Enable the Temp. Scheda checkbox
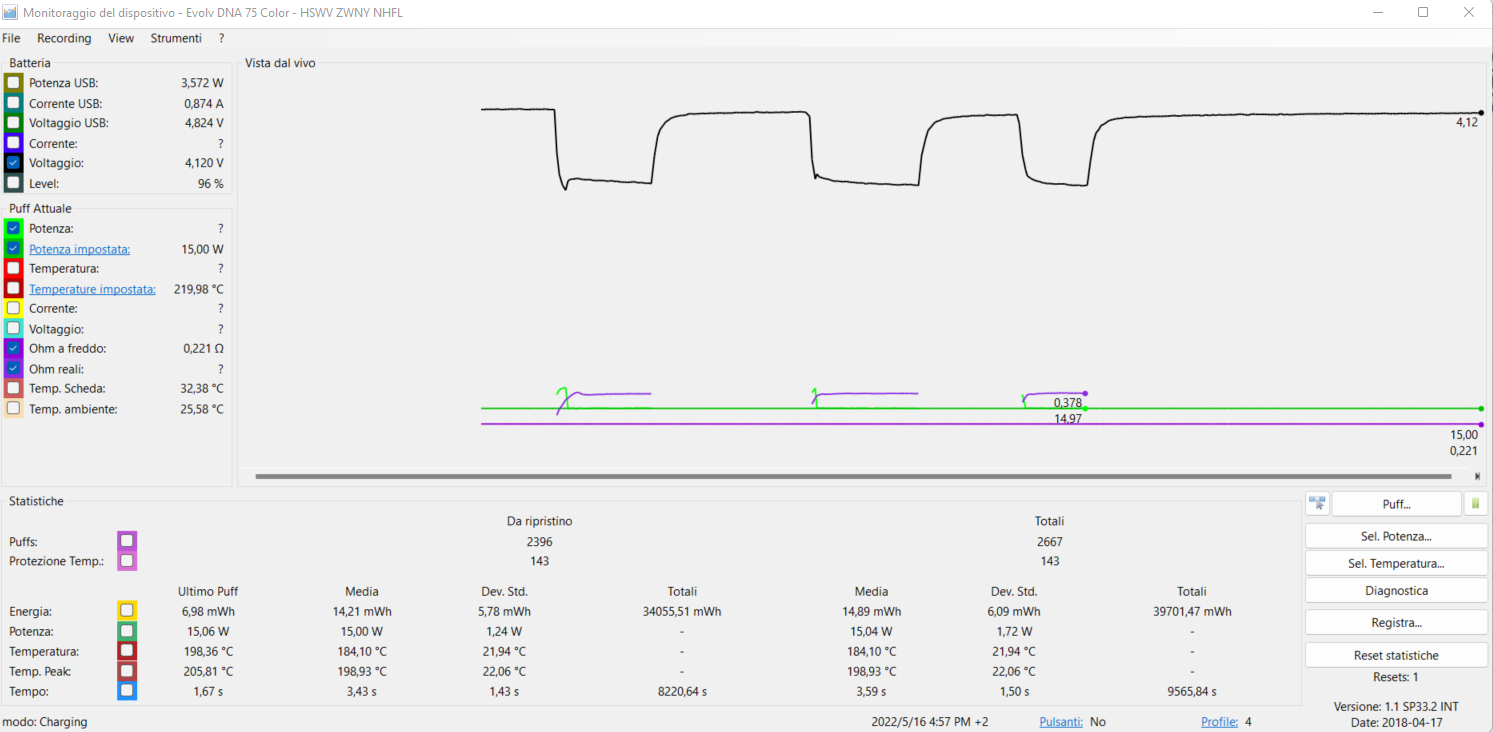The height and width of the screenshot is (732, 1493). click(13, 389)
